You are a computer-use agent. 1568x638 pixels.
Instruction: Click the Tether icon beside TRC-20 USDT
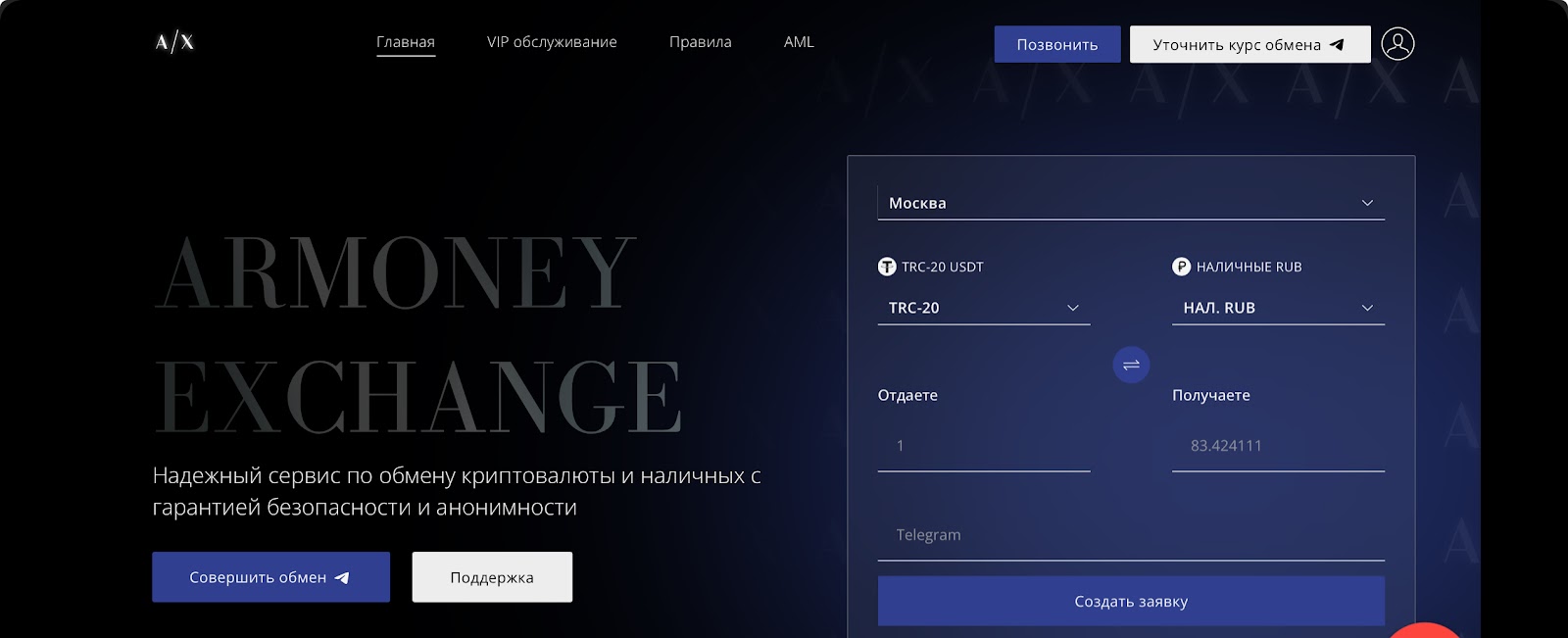(x=887, y=267)
